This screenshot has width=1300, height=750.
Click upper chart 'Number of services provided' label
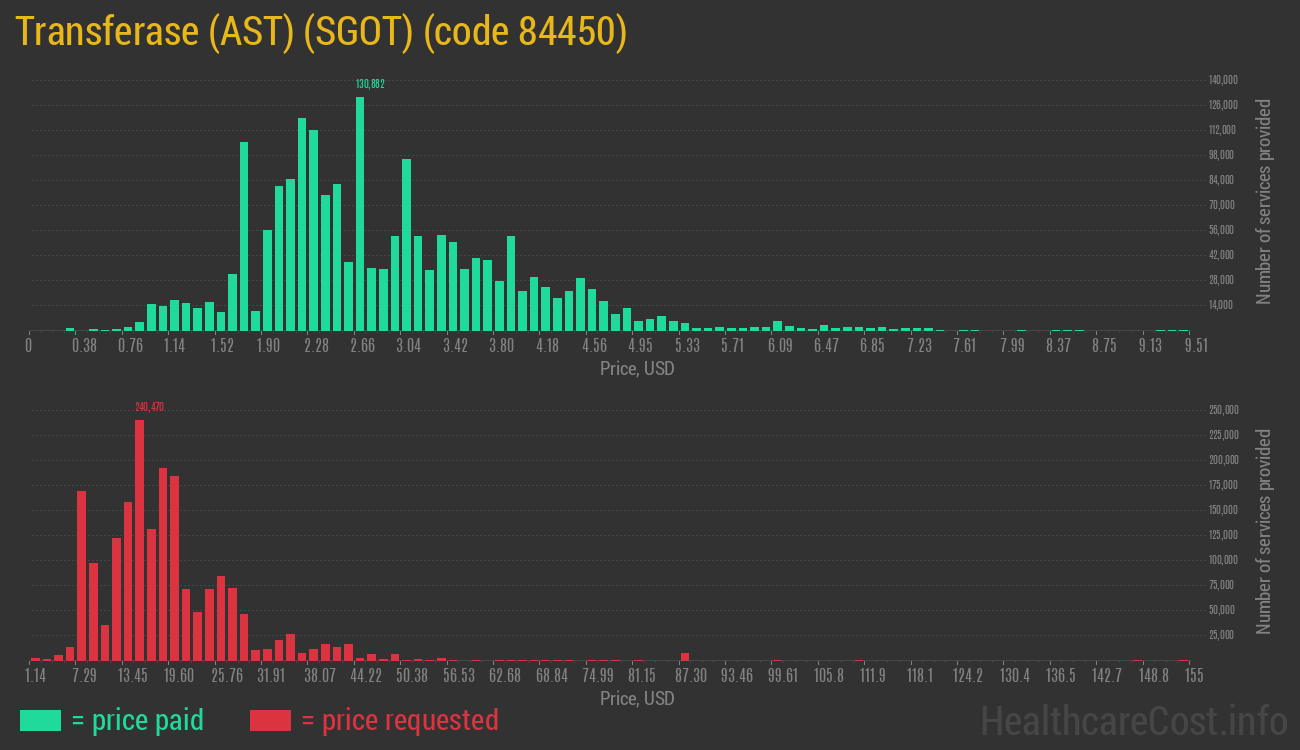tap(1264, 201)
